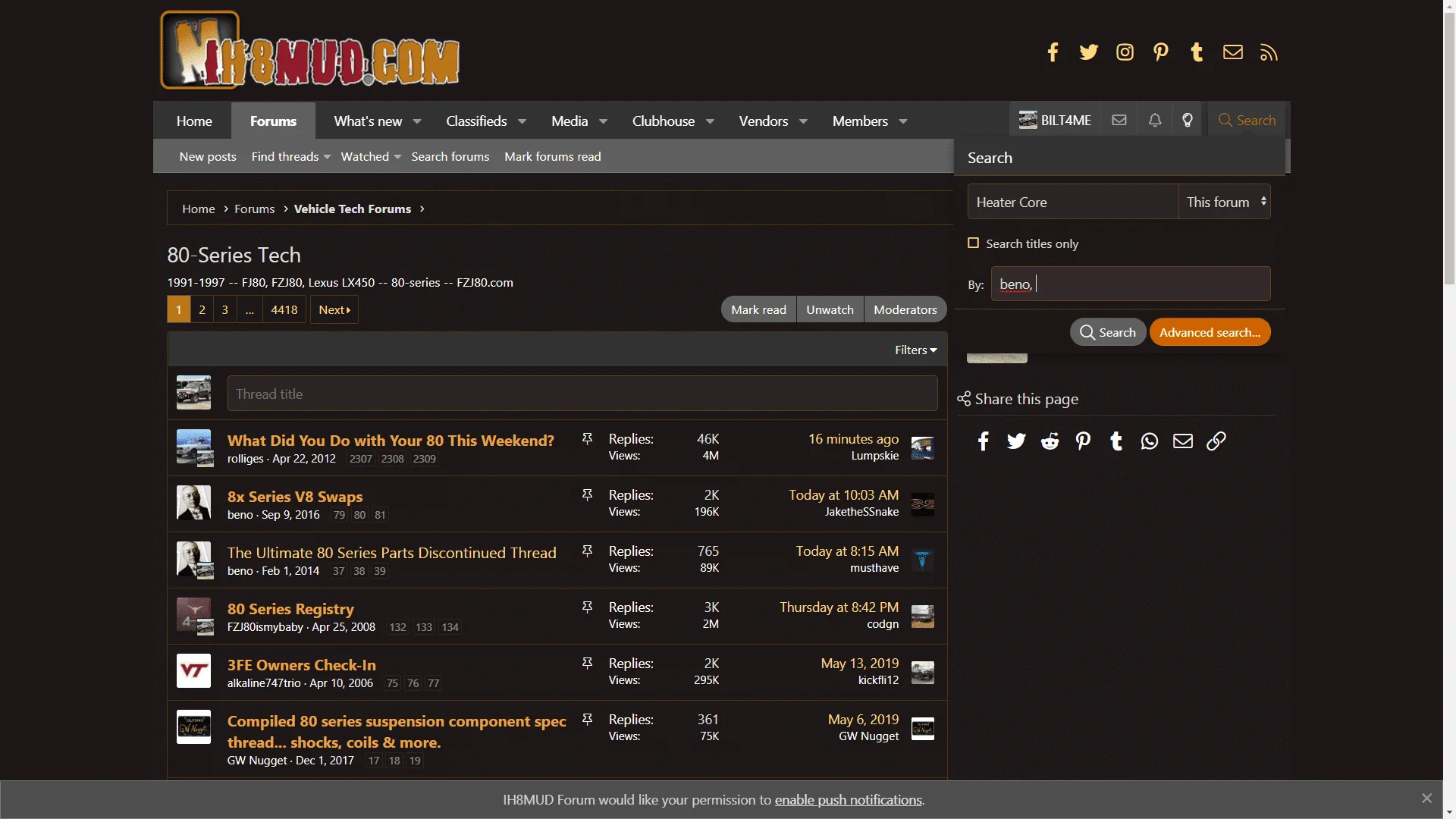Open the 8x Series V8 Swaps thread
The image size is (1456, 819).
[x=295, y=497]
